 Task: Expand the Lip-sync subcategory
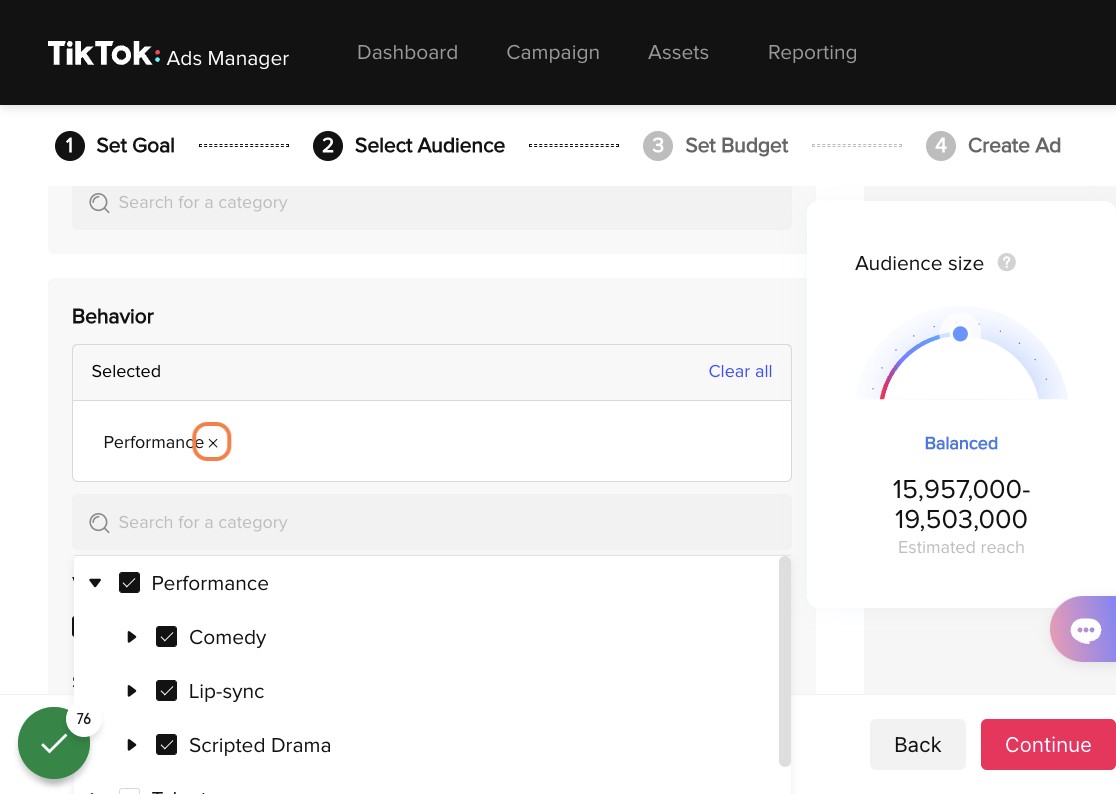pyautogui.click(x=132, y=691)
